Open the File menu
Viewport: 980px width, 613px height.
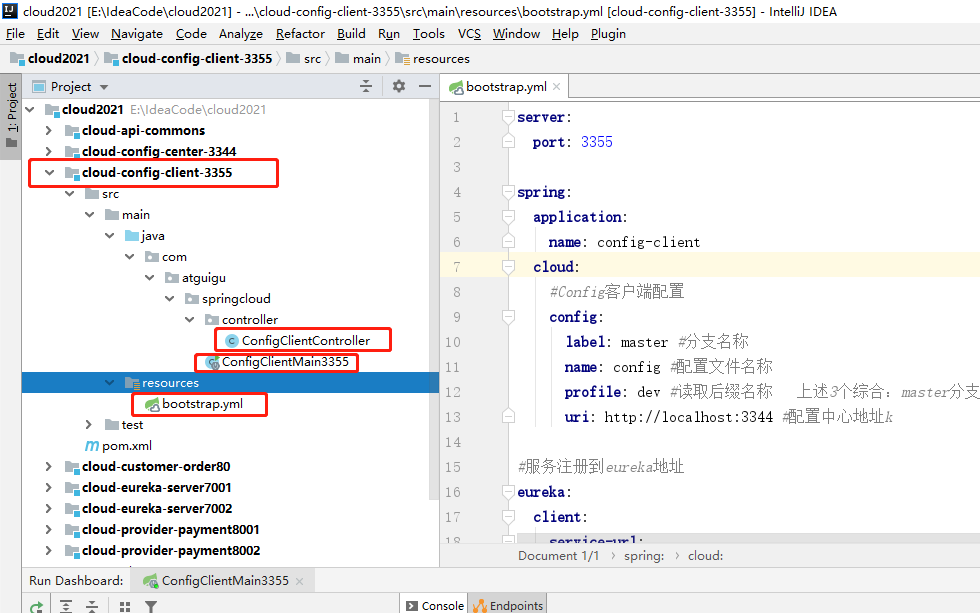click(15, 34)
